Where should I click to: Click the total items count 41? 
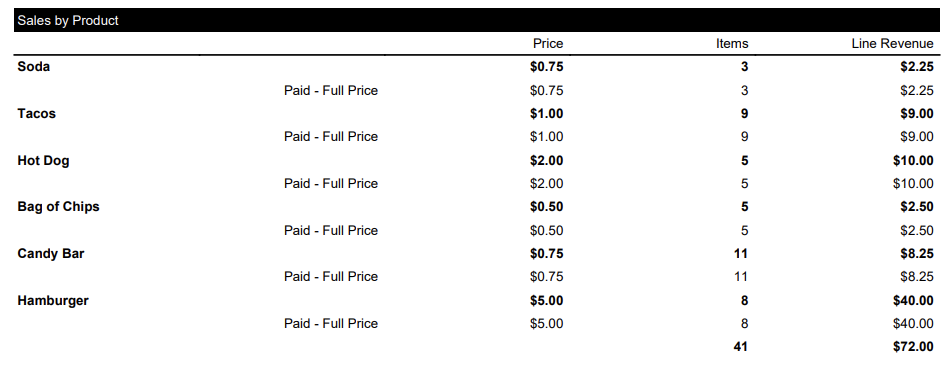tap(741, 347)
